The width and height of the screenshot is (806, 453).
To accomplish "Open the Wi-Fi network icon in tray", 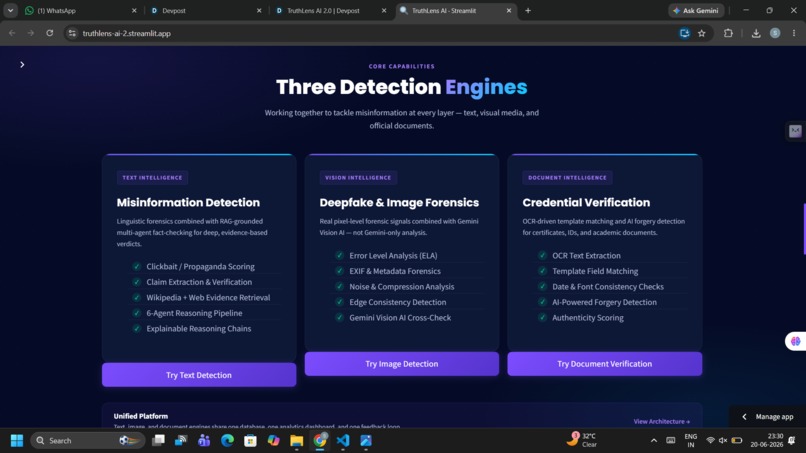I will pos(710,440).
